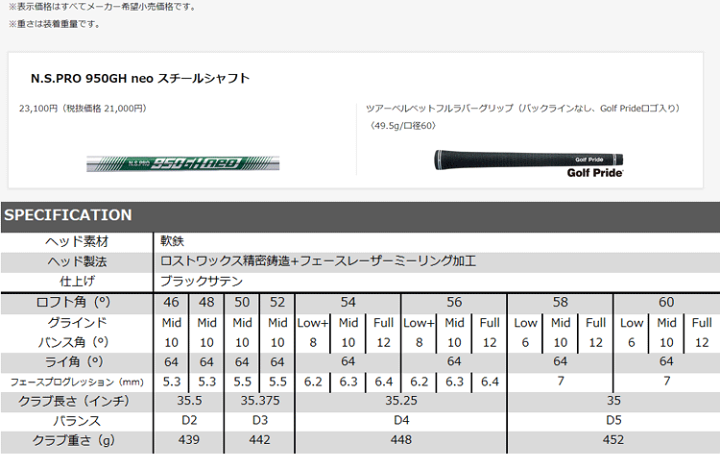Click club length value 35.25
Screen dimensions: 720x469
(401, 401)
